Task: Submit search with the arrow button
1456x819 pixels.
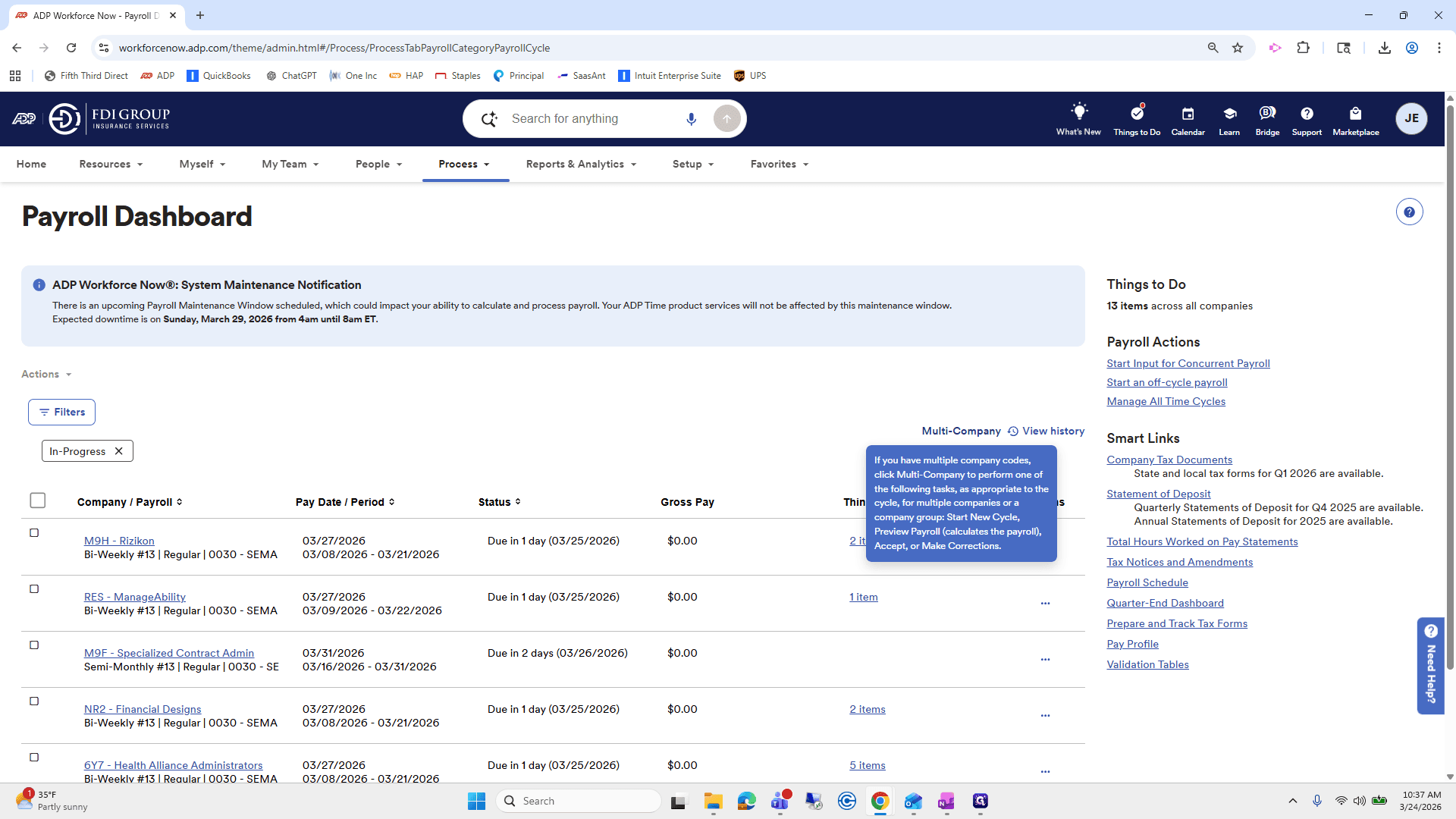Action: tap(726, 119)
